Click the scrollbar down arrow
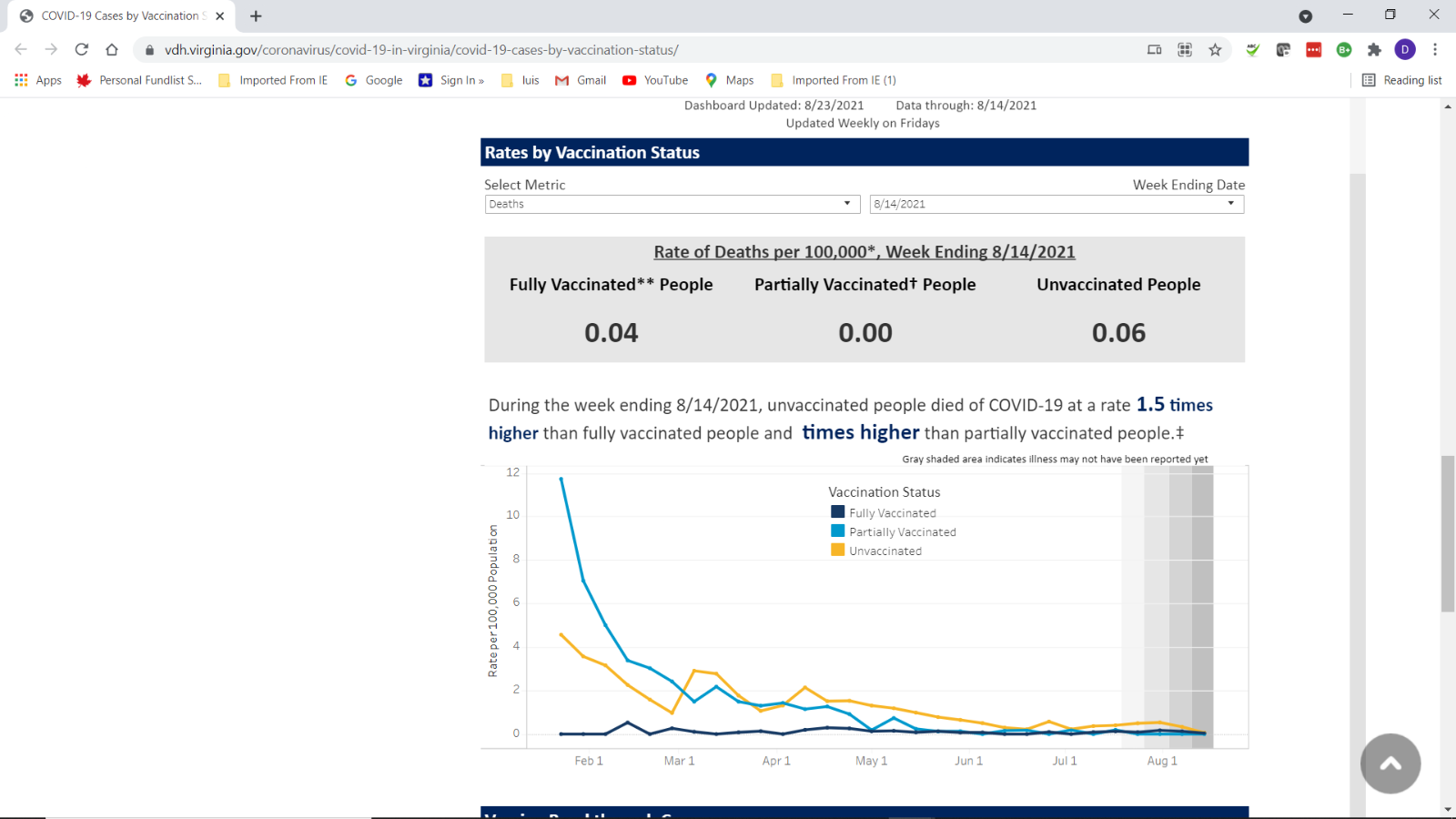Screen dimensions: 1456x819 [x=1448, y=809]
